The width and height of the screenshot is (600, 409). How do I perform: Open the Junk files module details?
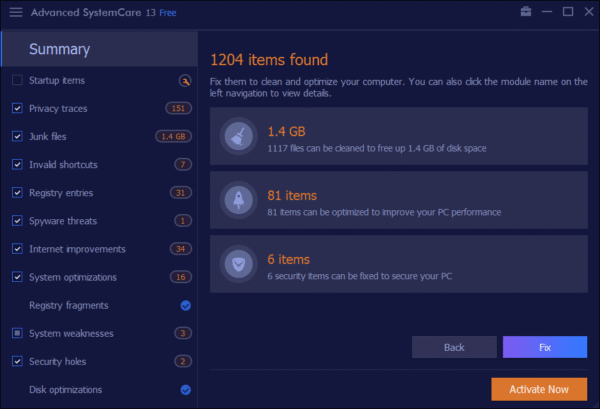click(x=48, y=136)
